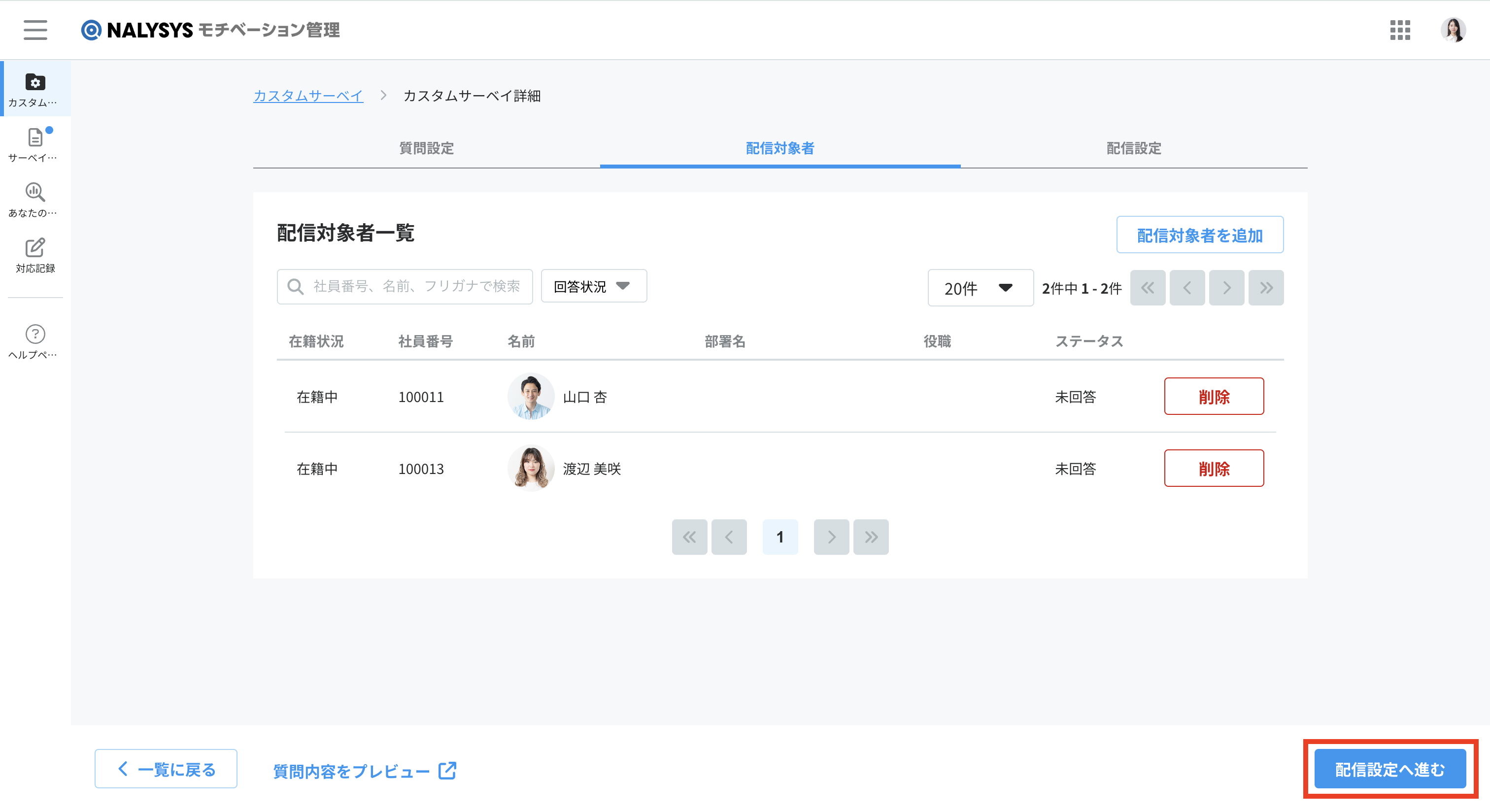Click 一覧に戻る button
1490x812 pixels.
coord(166,769)
